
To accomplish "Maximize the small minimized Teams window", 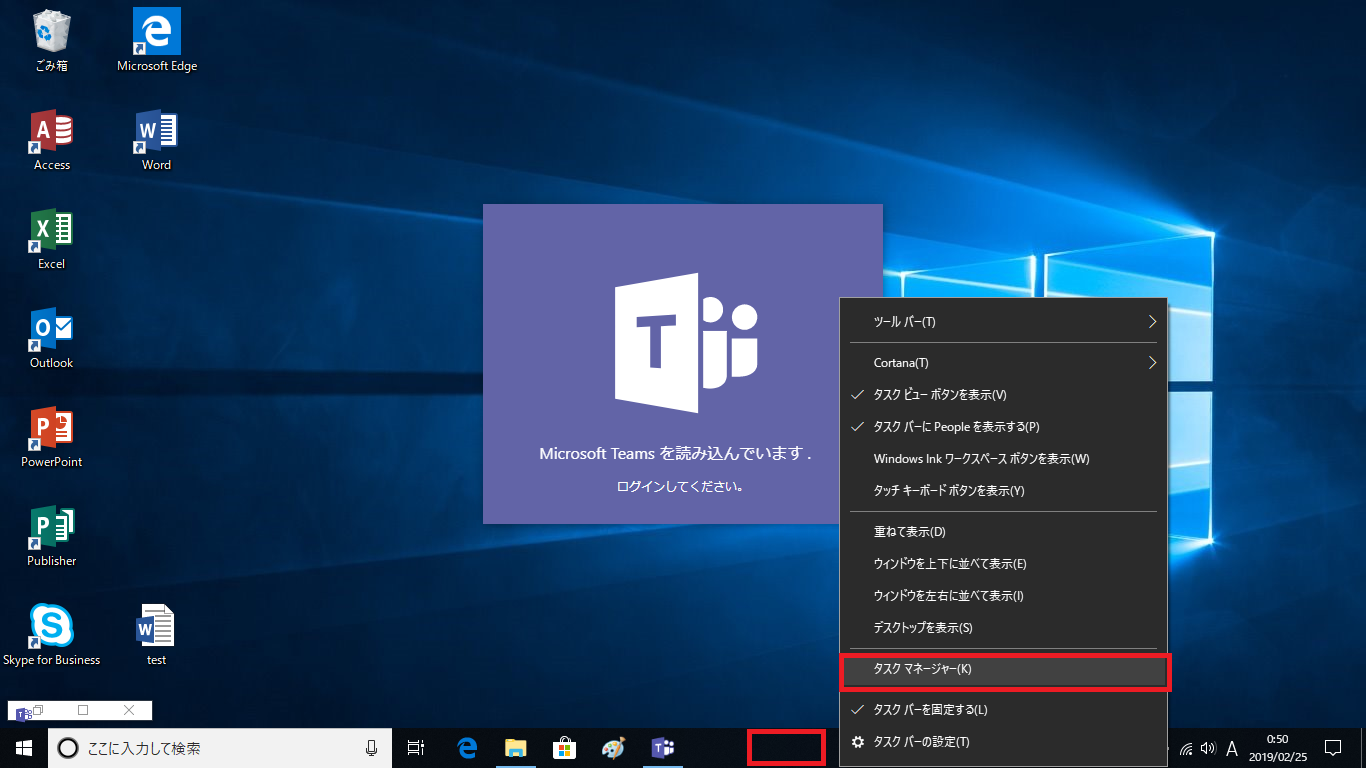I will tap(83, 710).
